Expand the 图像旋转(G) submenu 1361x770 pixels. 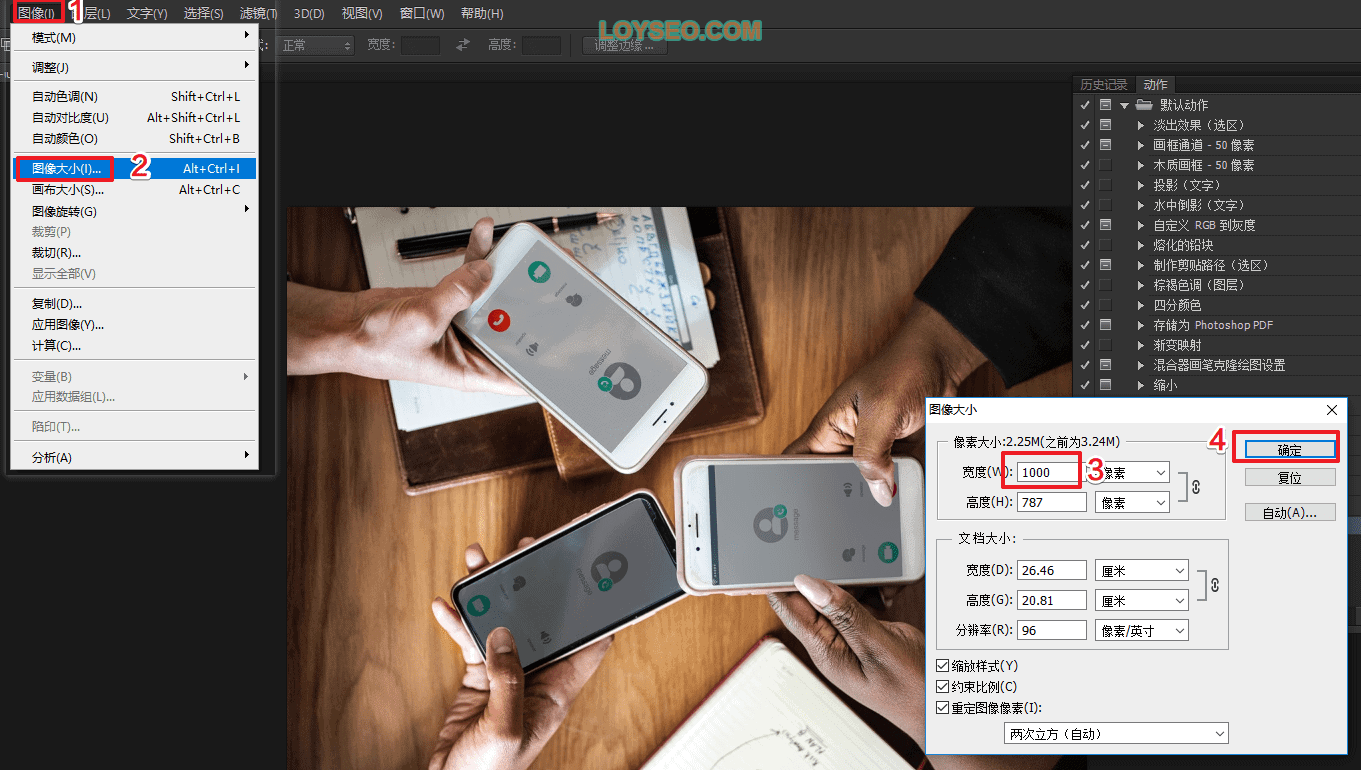[134, 211]
